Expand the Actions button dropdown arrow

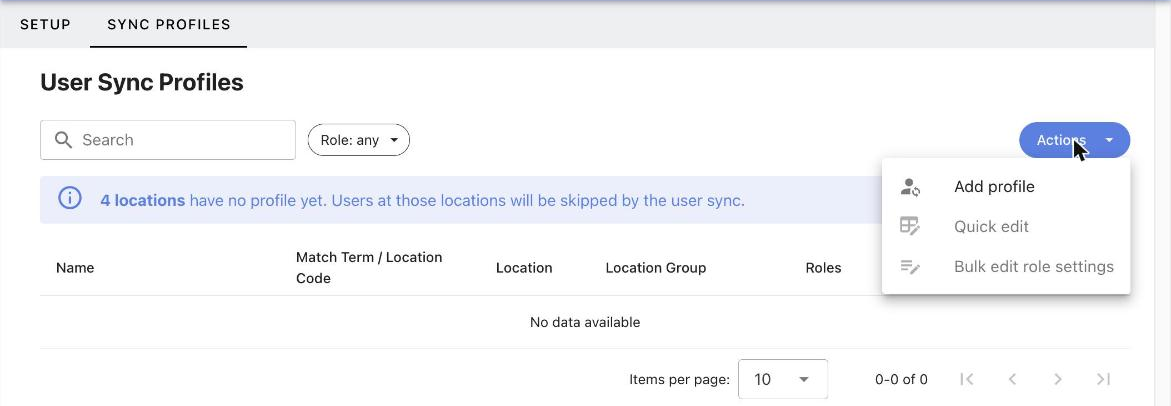pos(1109,140)
